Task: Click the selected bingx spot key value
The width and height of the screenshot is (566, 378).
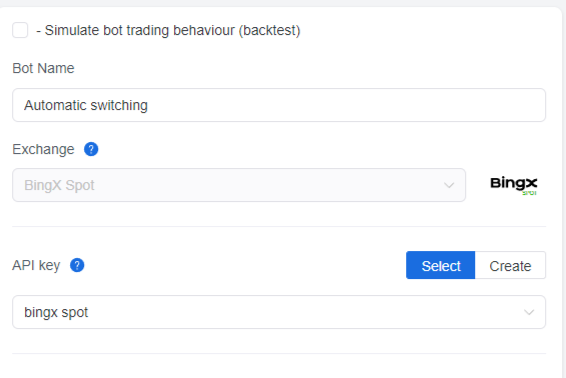Action: 56,313
